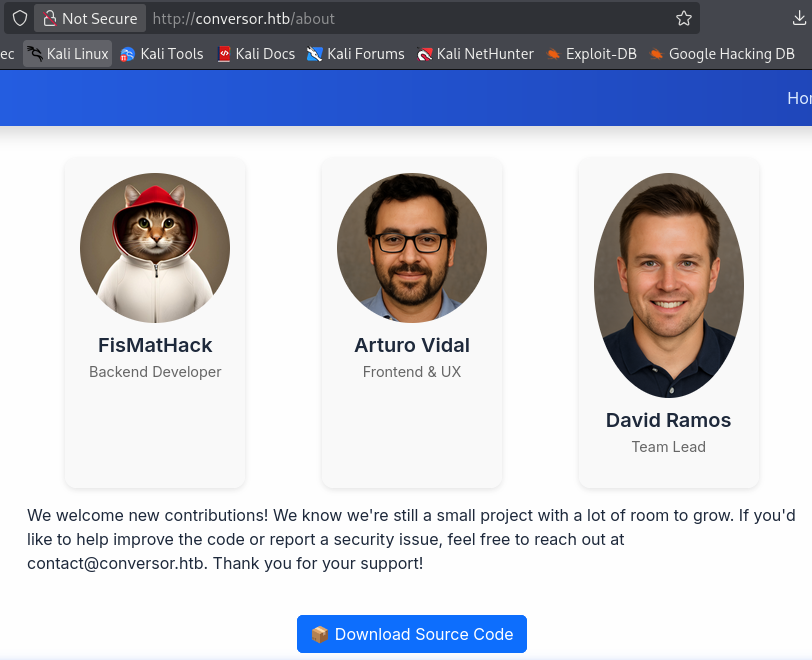Click David Ramos's profile photo
The height and width of the screenshot is (660, 812).
click(669, 285)
